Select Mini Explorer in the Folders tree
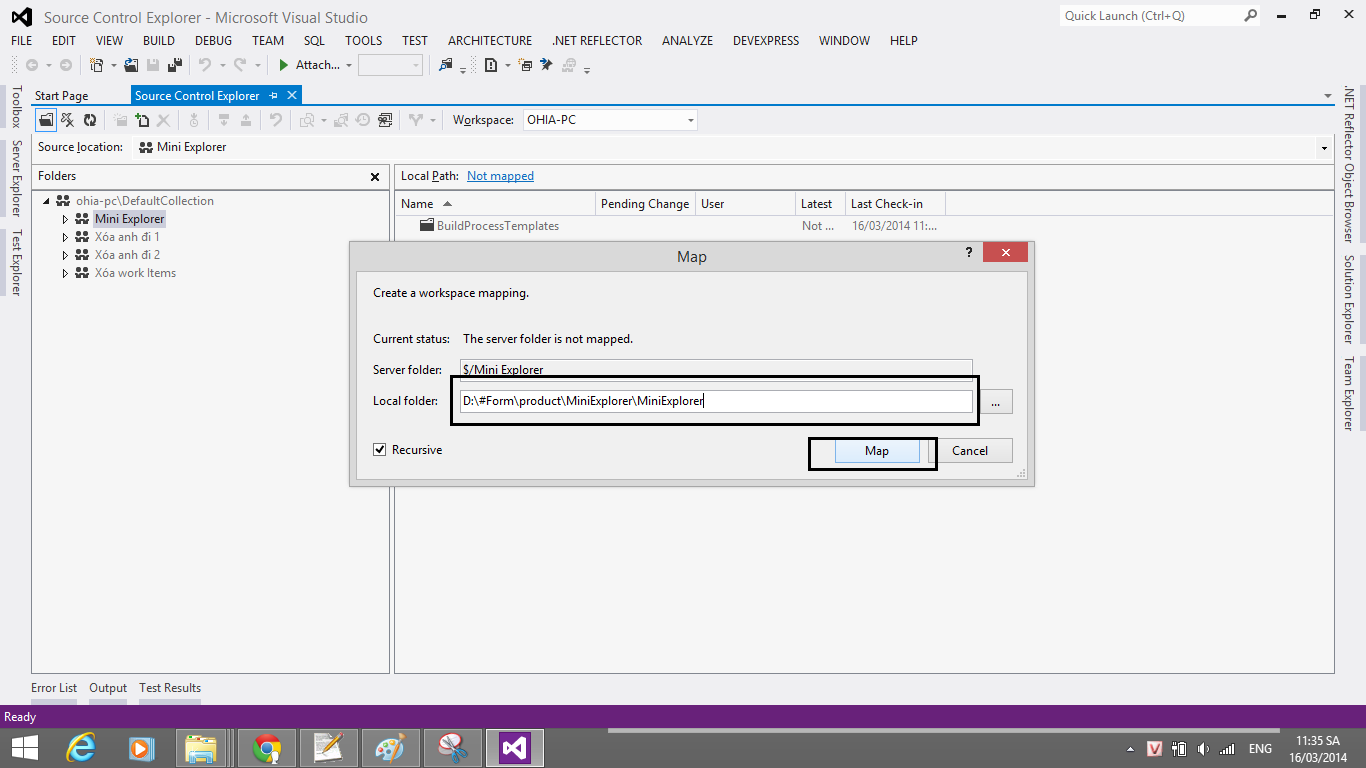This screenshot has width=1366, height=768. point(129,219)
